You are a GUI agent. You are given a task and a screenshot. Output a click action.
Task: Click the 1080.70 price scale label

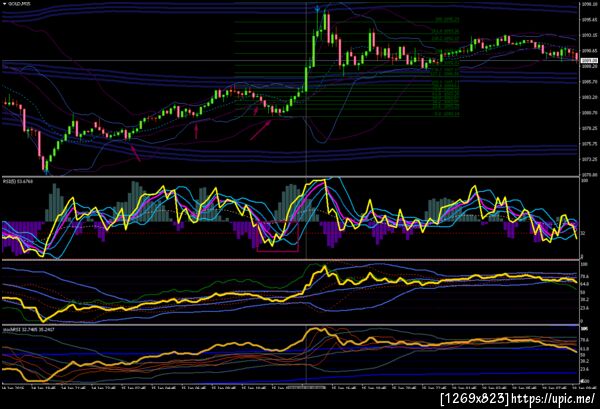[590, 113]
